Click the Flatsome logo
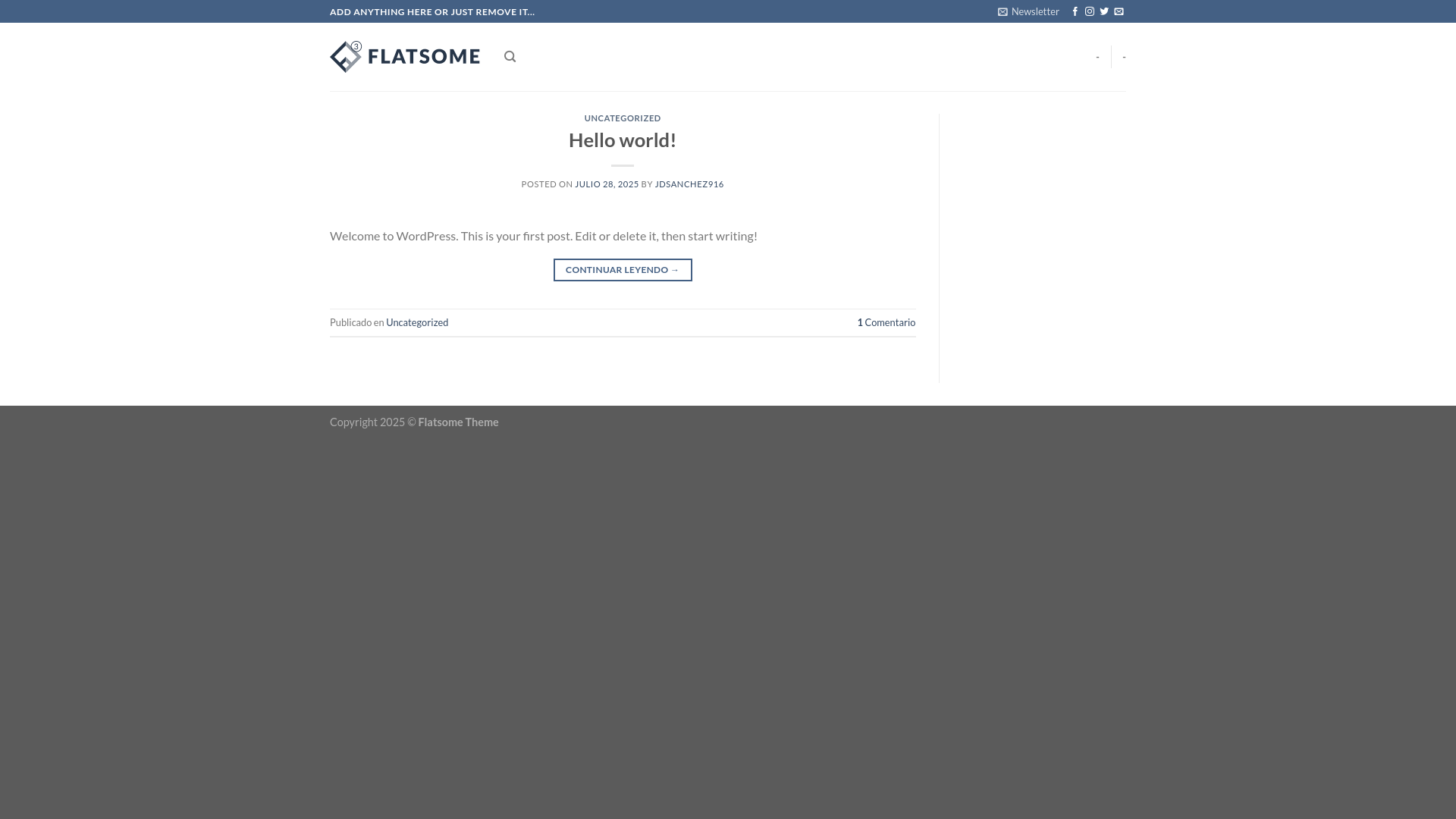 tap(405, 57)
